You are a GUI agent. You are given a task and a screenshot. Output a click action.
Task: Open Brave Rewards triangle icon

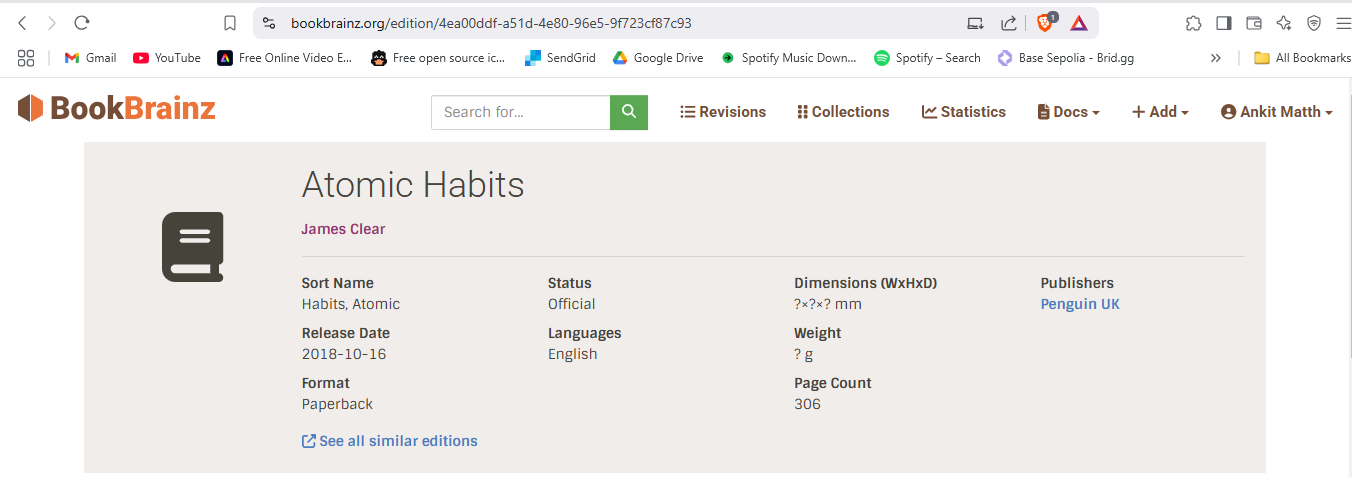(1079, 23)
